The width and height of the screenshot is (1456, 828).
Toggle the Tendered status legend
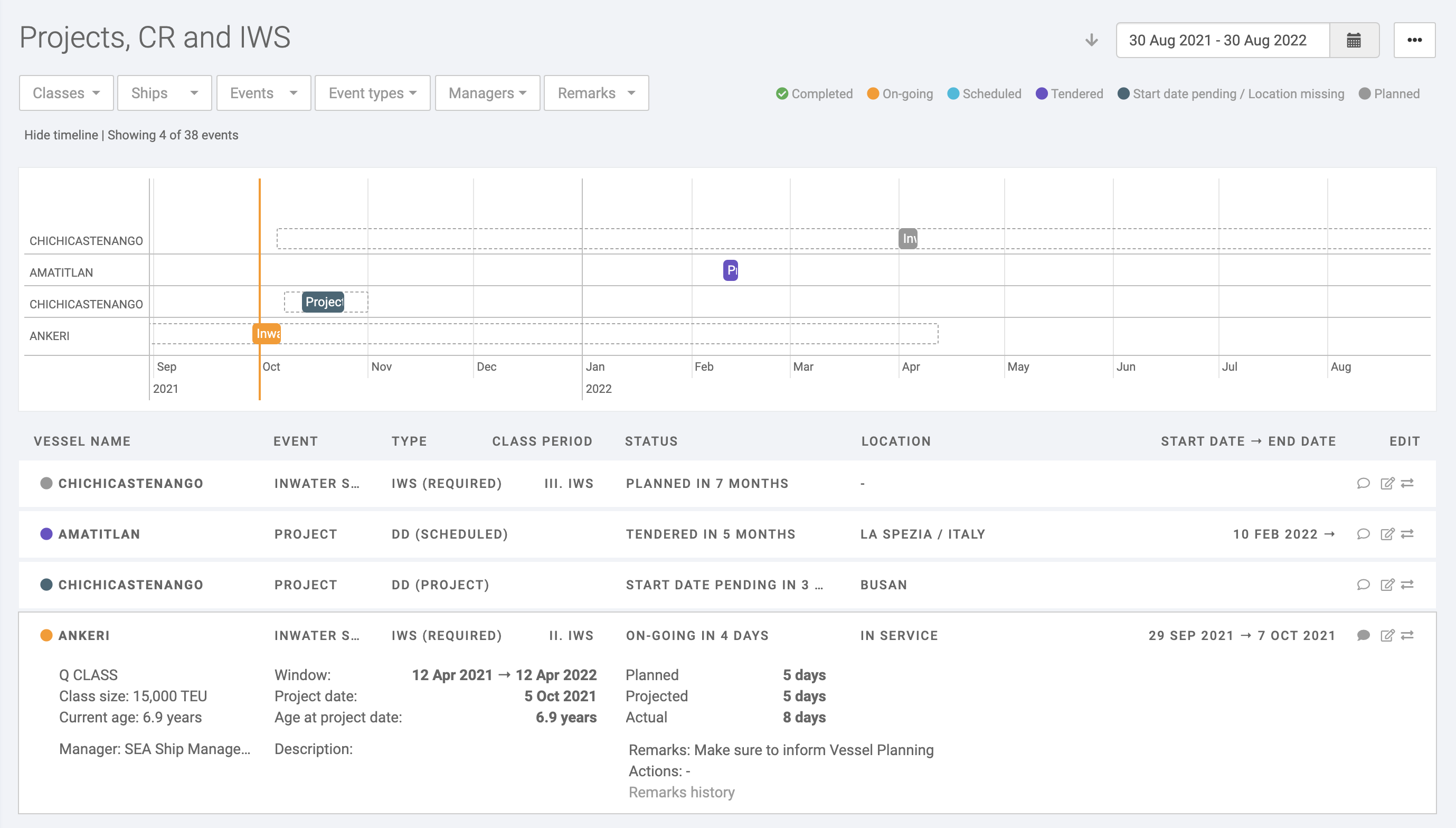[x=1070, y=94]
